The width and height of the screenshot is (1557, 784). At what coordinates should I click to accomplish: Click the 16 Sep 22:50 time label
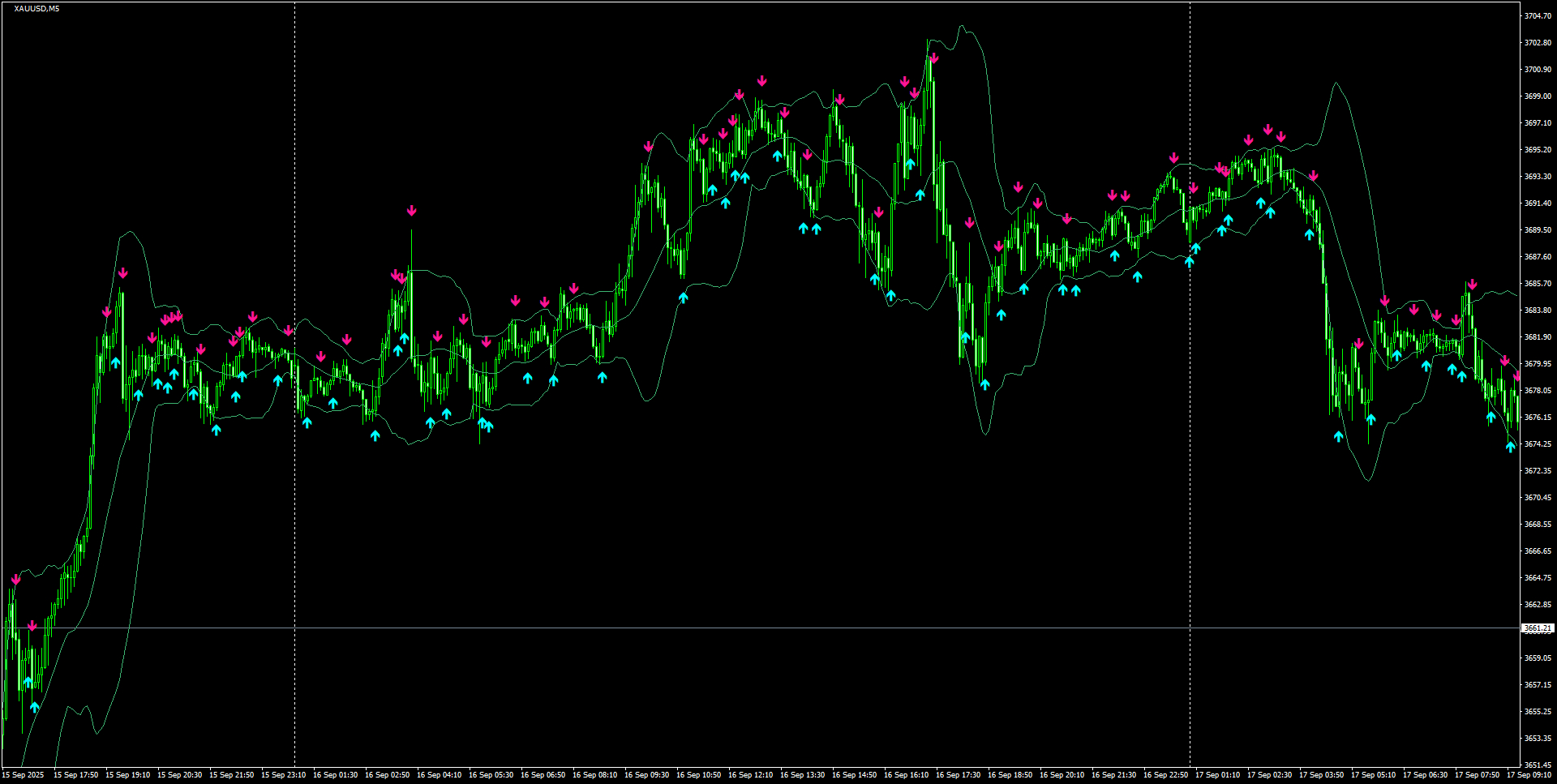[1165, 775]
